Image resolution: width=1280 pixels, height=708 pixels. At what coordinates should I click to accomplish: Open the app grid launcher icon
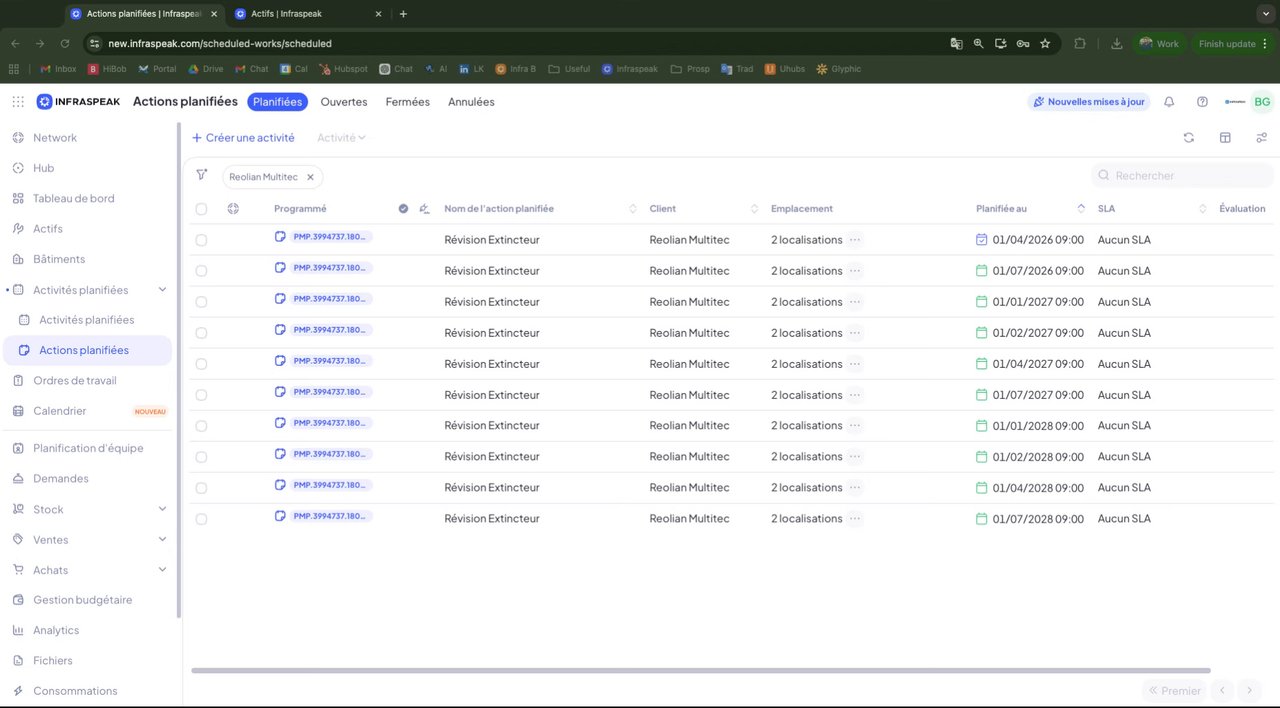18,102
